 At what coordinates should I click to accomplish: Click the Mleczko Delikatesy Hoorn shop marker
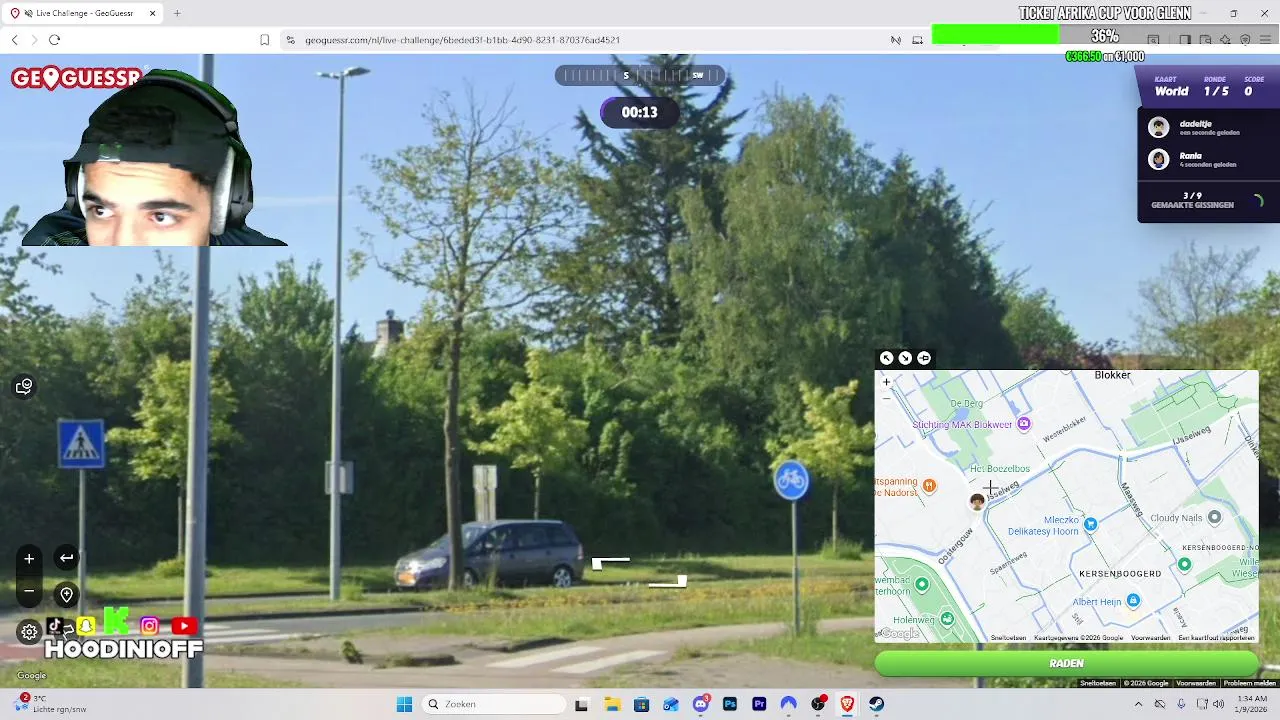click(x=1090, y=524)
